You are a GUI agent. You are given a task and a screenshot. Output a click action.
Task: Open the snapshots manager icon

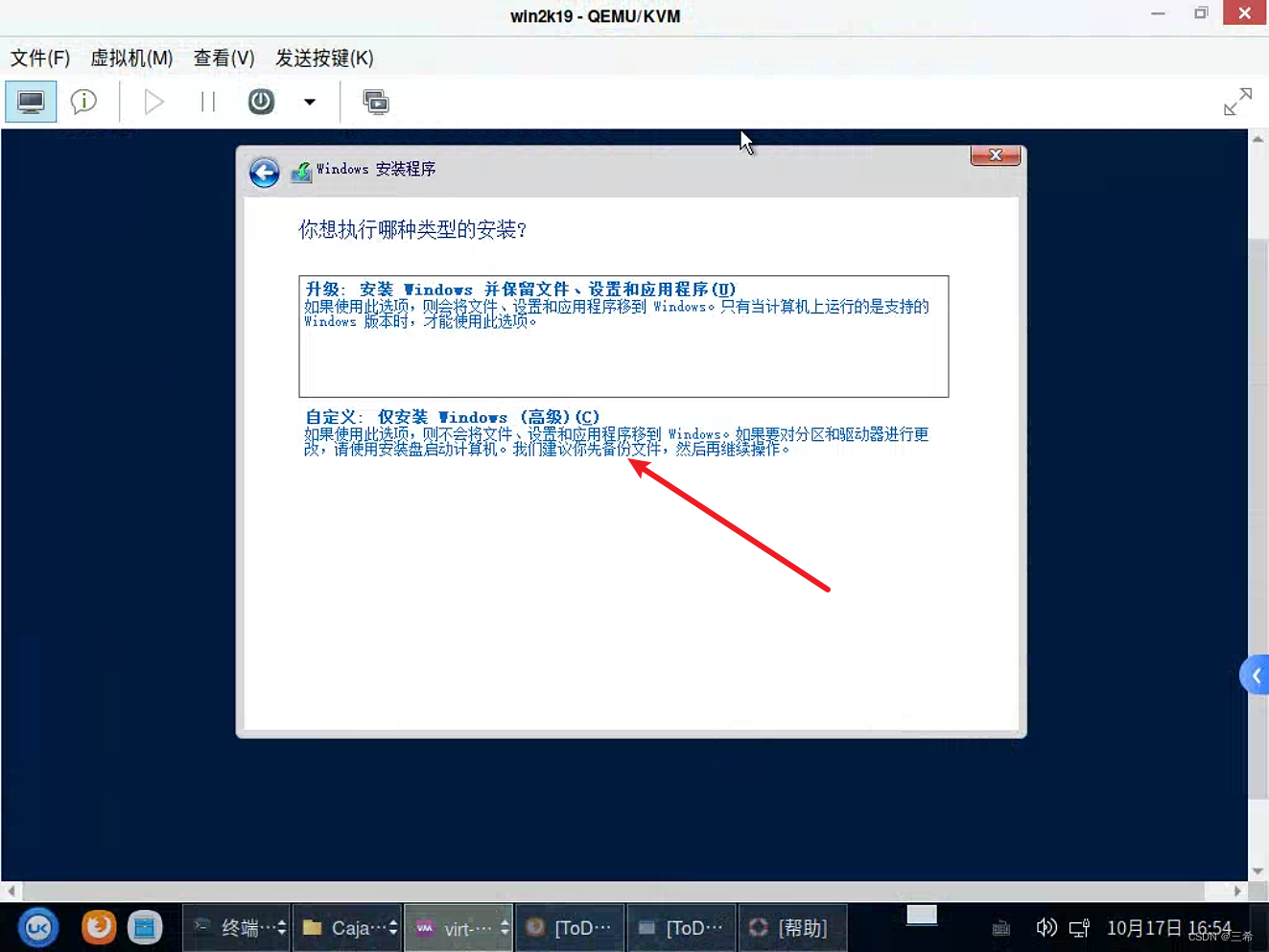click(x=376, y=102)
